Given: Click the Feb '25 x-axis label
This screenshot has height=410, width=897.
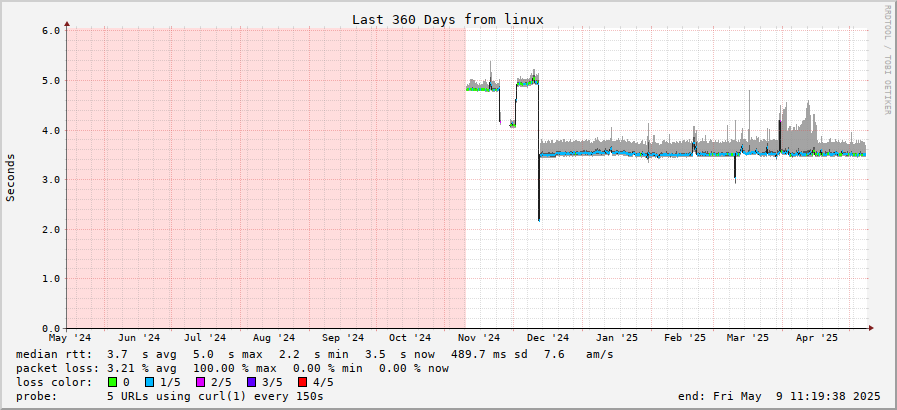Looking at the screenshot, I should (685, 338).
